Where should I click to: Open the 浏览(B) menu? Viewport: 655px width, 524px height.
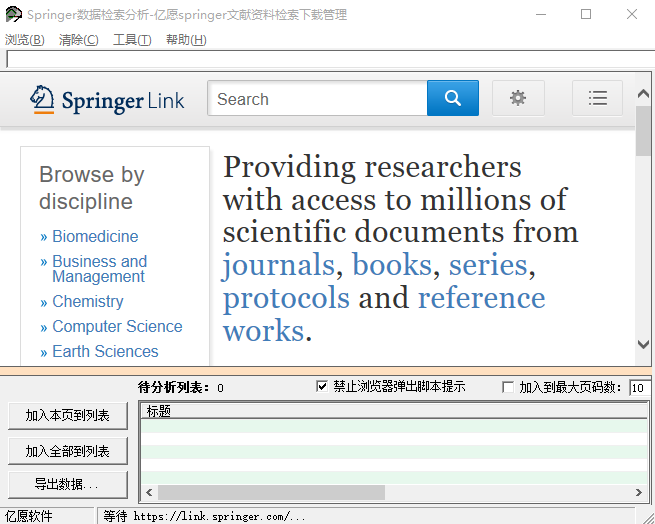pyautogui.click(x=25, y=40)
